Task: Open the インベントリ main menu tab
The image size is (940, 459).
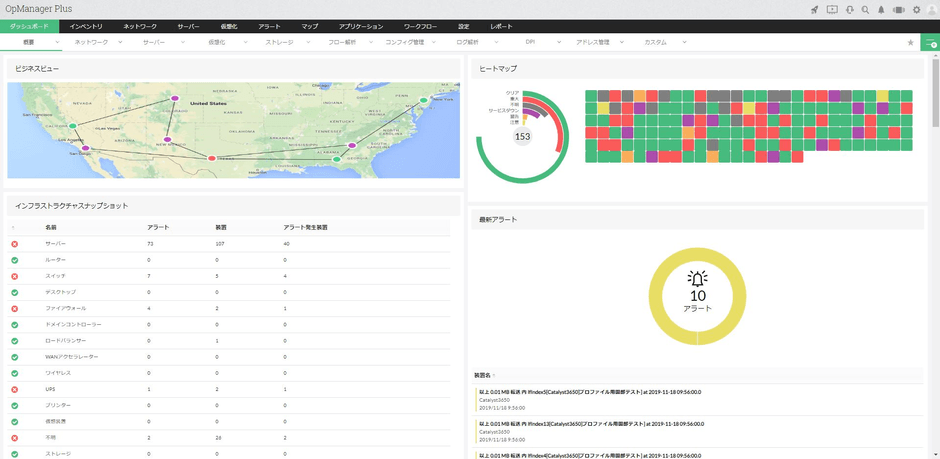Action: [86, 26]
